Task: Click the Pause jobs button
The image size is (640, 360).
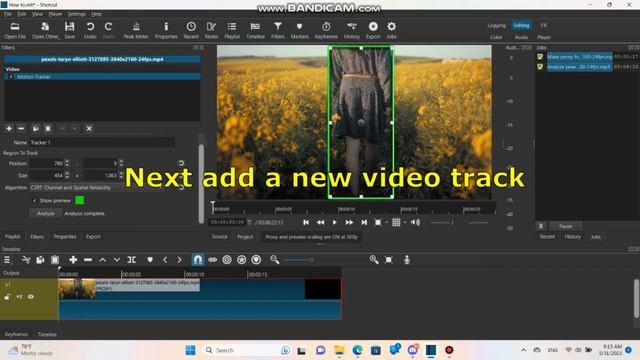Action: click(x=565, y=226)
